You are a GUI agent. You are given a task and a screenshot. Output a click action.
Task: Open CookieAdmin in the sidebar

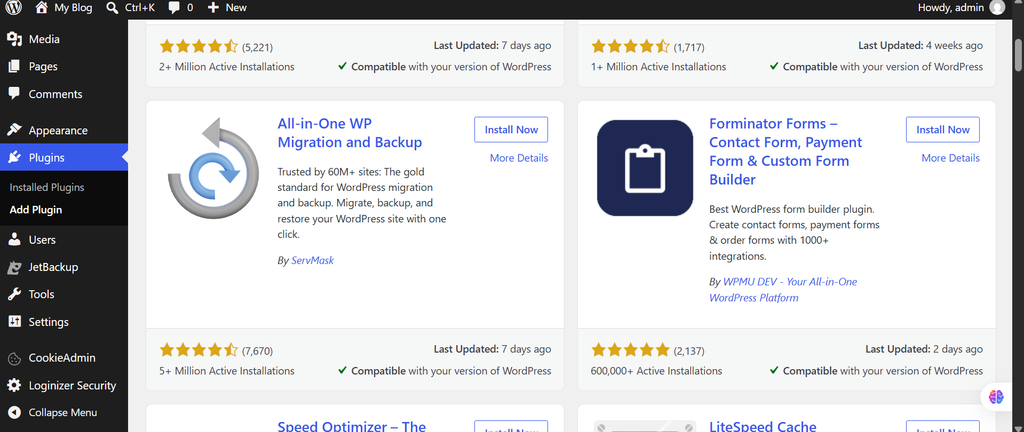64,358
